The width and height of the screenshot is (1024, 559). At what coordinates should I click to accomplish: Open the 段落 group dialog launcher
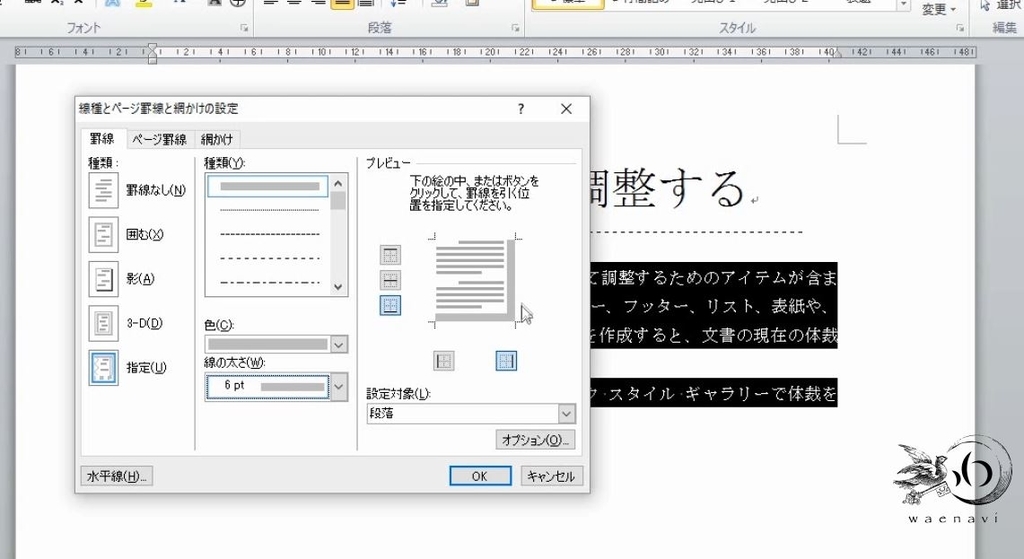point(515,28)
